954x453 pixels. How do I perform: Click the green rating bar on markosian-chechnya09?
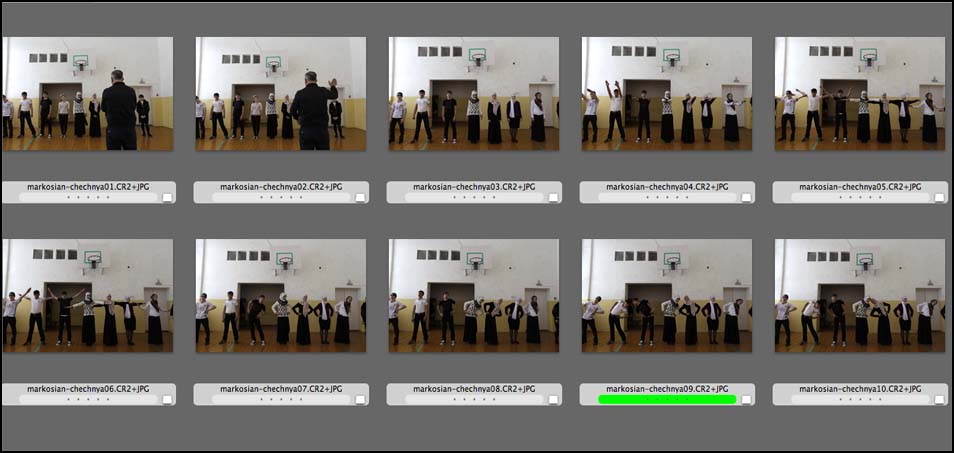pyautogui.click(x=667, y=399)
